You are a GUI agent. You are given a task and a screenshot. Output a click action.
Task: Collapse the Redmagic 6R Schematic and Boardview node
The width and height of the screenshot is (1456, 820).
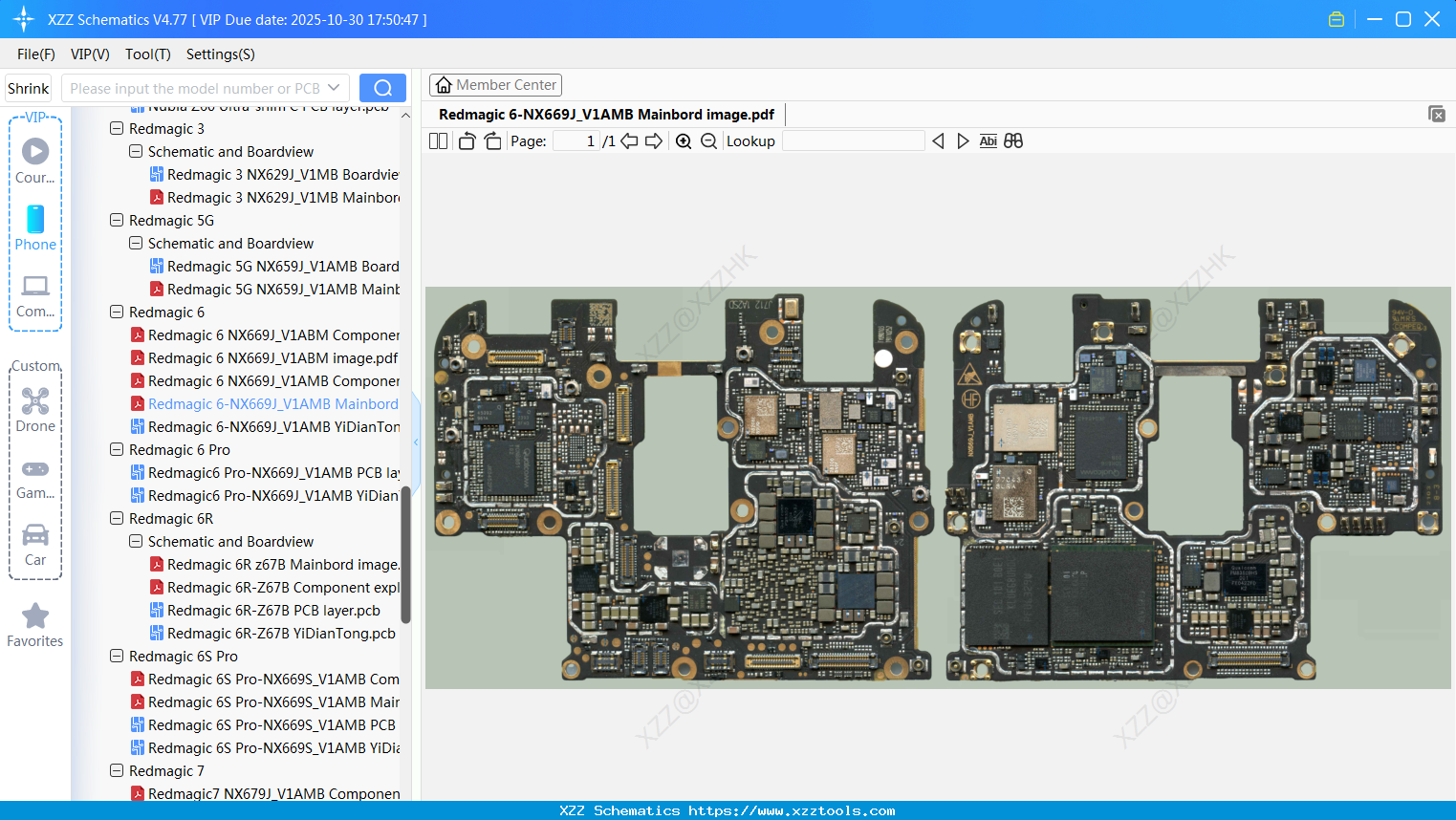point(135,541)
